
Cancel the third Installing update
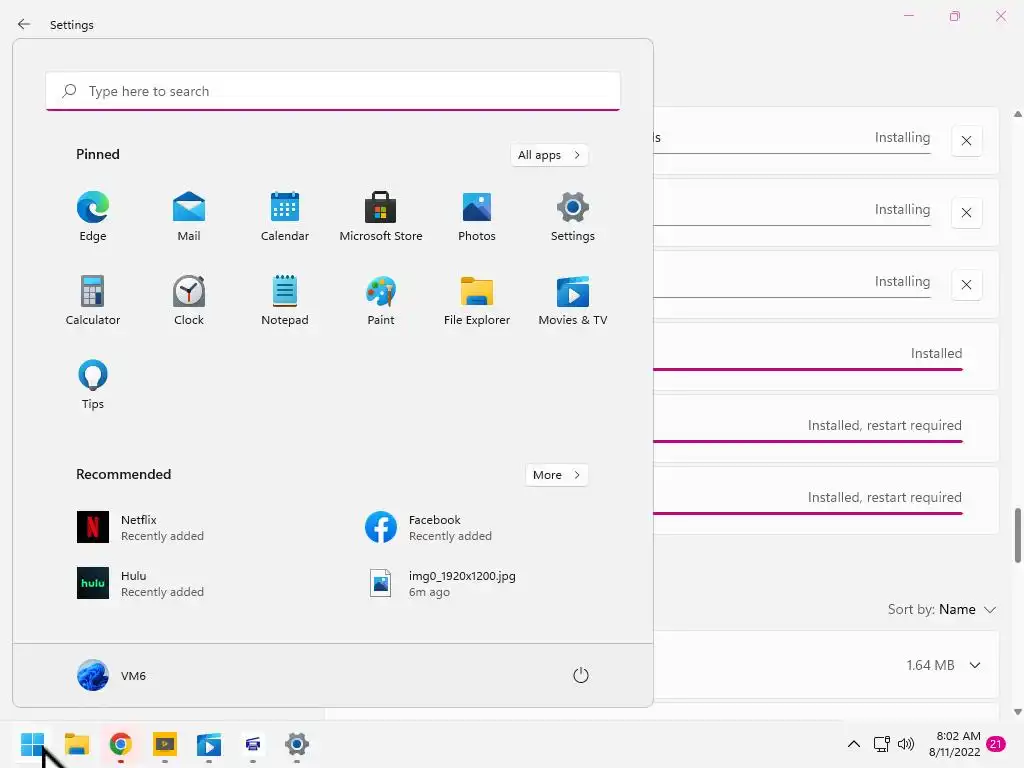click(967, 284)
